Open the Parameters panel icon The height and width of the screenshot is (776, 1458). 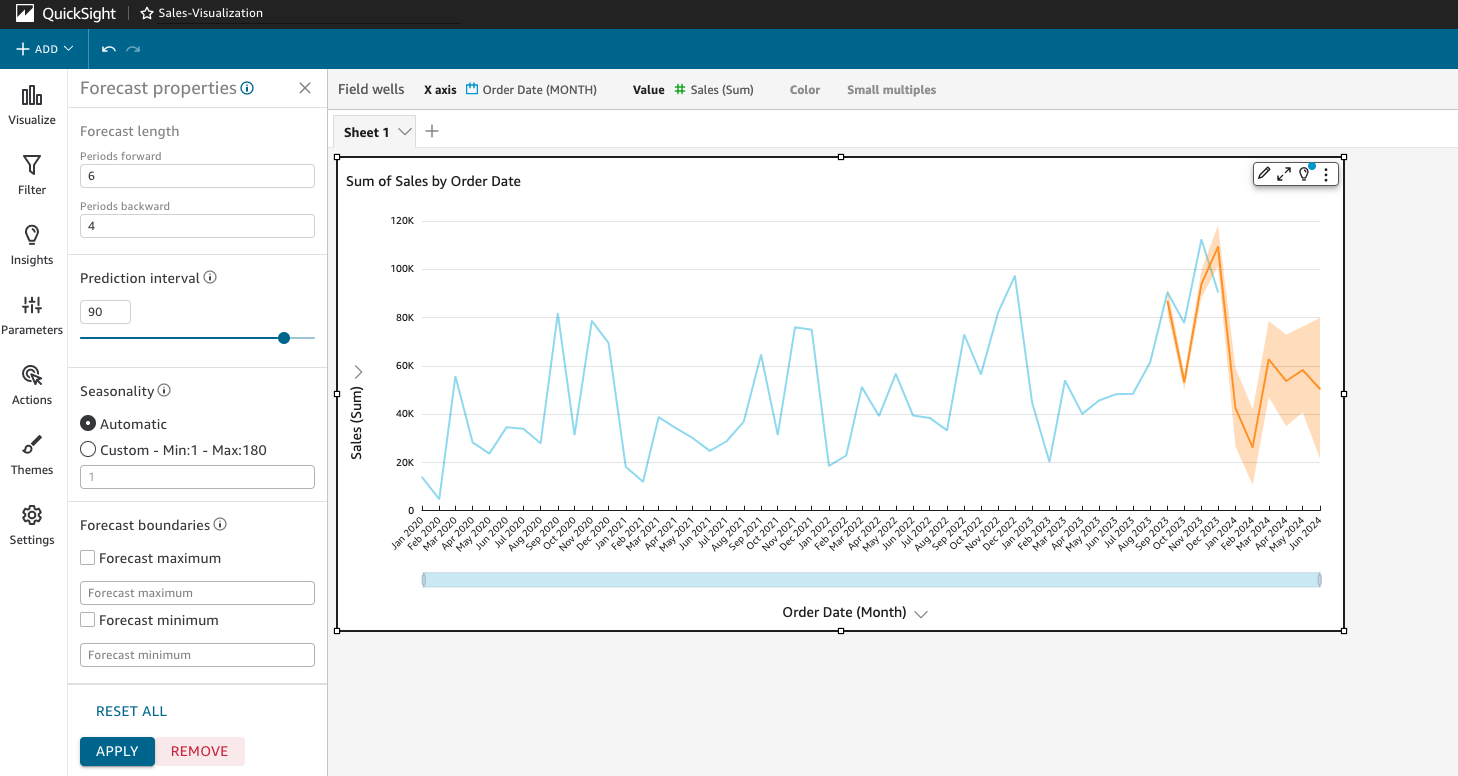pos(31,311)
